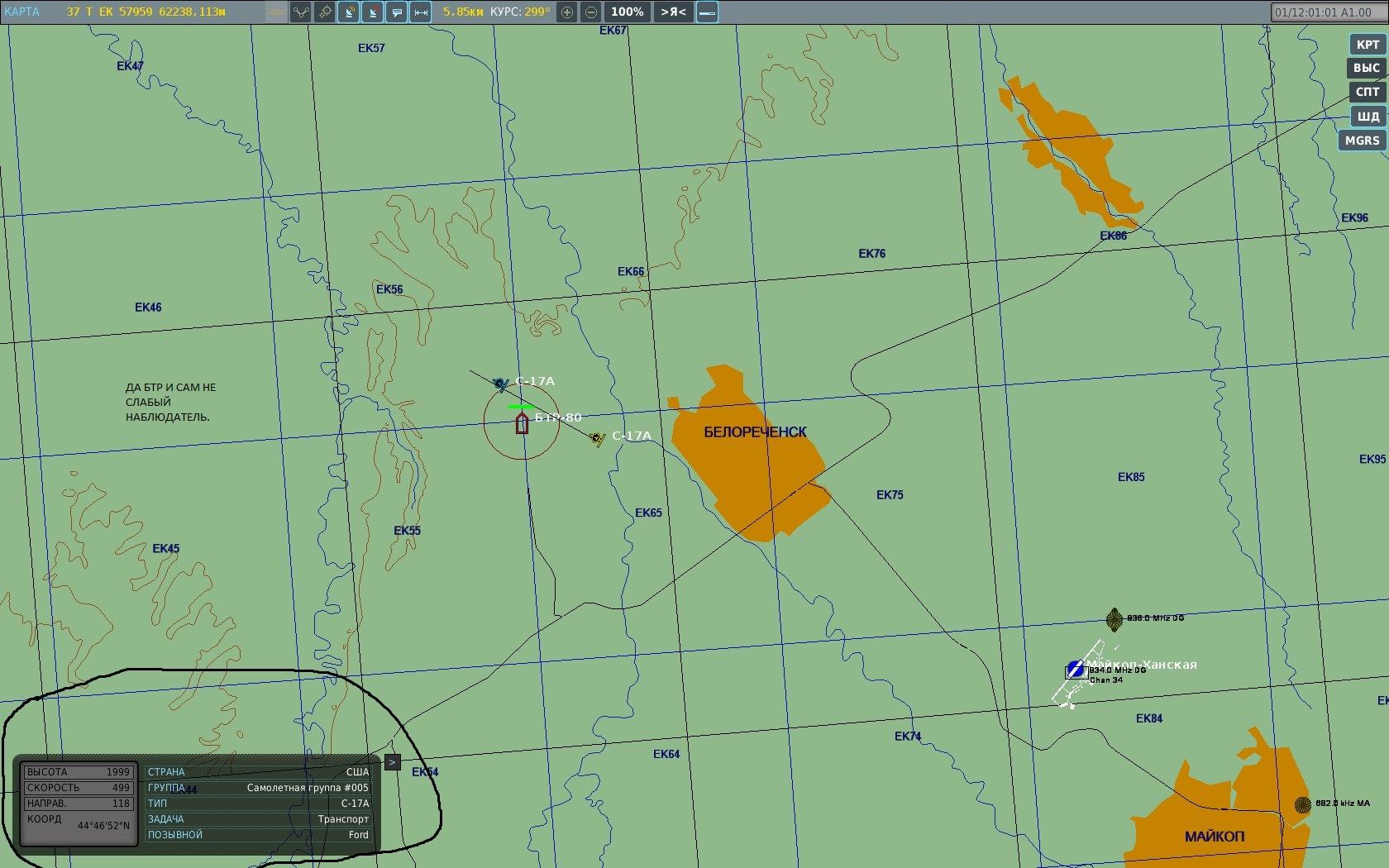Click the 5.85км distance readout
The image size is (1389, 868).
tap(463, 12)
